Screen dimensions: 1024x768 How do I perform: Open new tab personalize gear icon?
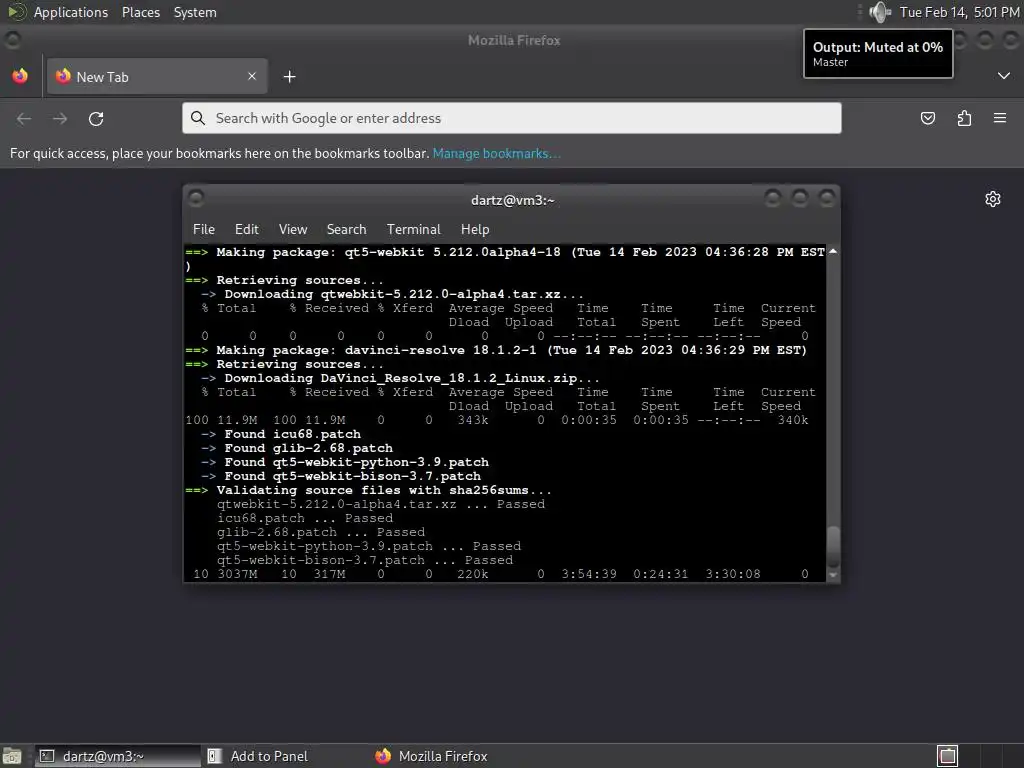coord(993,199)
